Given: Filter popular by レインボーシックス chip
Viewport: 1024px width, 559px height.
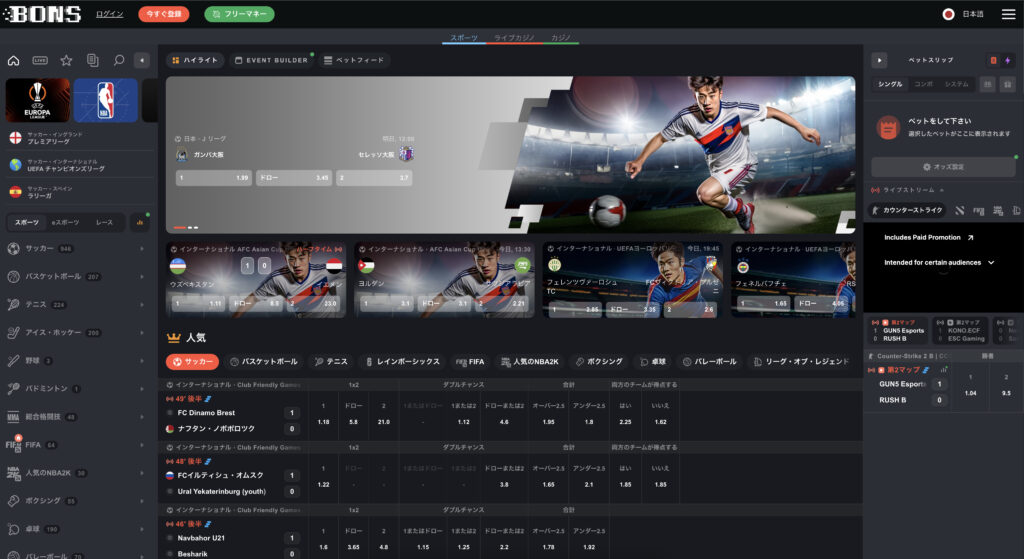Looking at the screenshot, I should pyautogui.click(x=402, y=361).
